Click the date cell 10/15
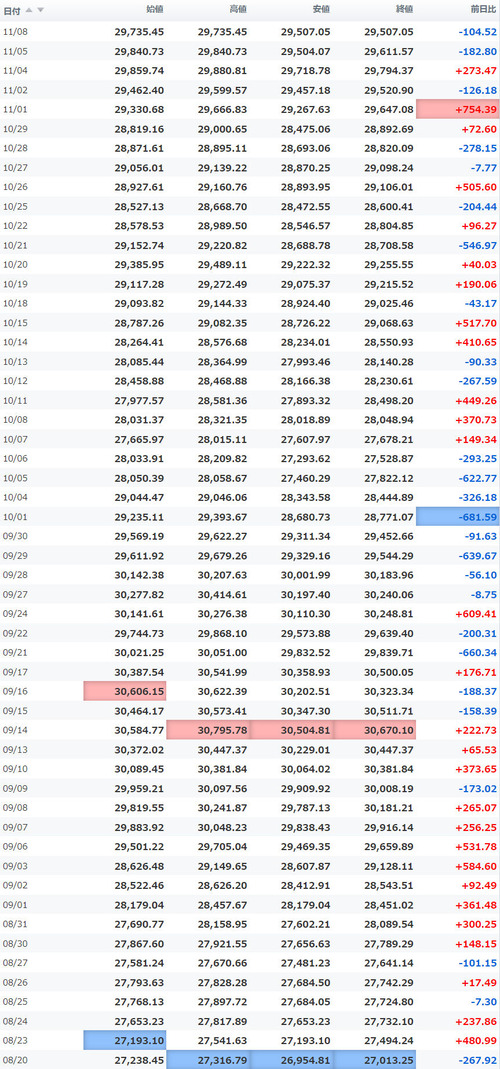 tap(15, 322)
